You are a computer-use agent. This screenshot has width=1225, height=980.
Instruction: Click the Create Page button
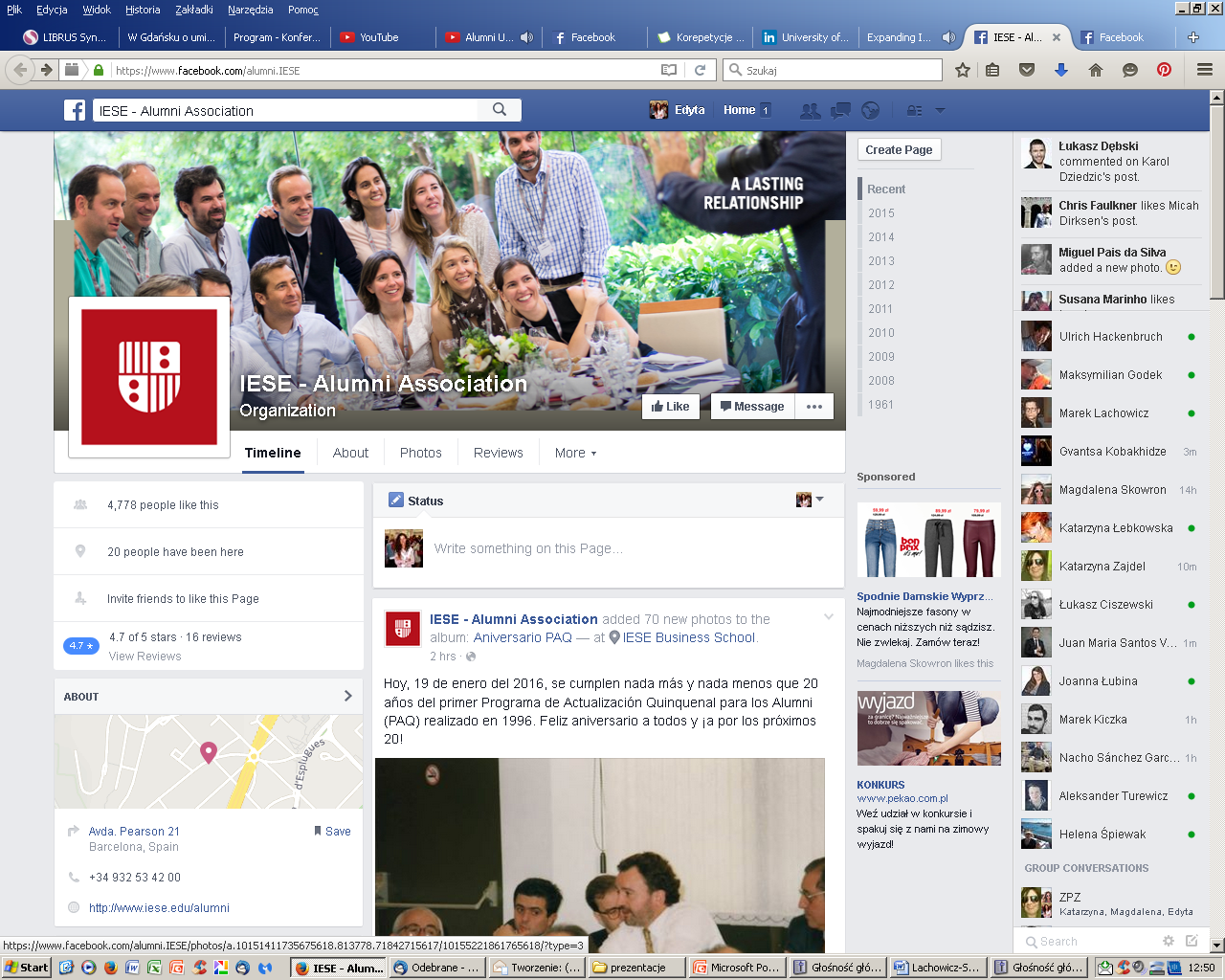pyautogui.click(x=899, y=149)
